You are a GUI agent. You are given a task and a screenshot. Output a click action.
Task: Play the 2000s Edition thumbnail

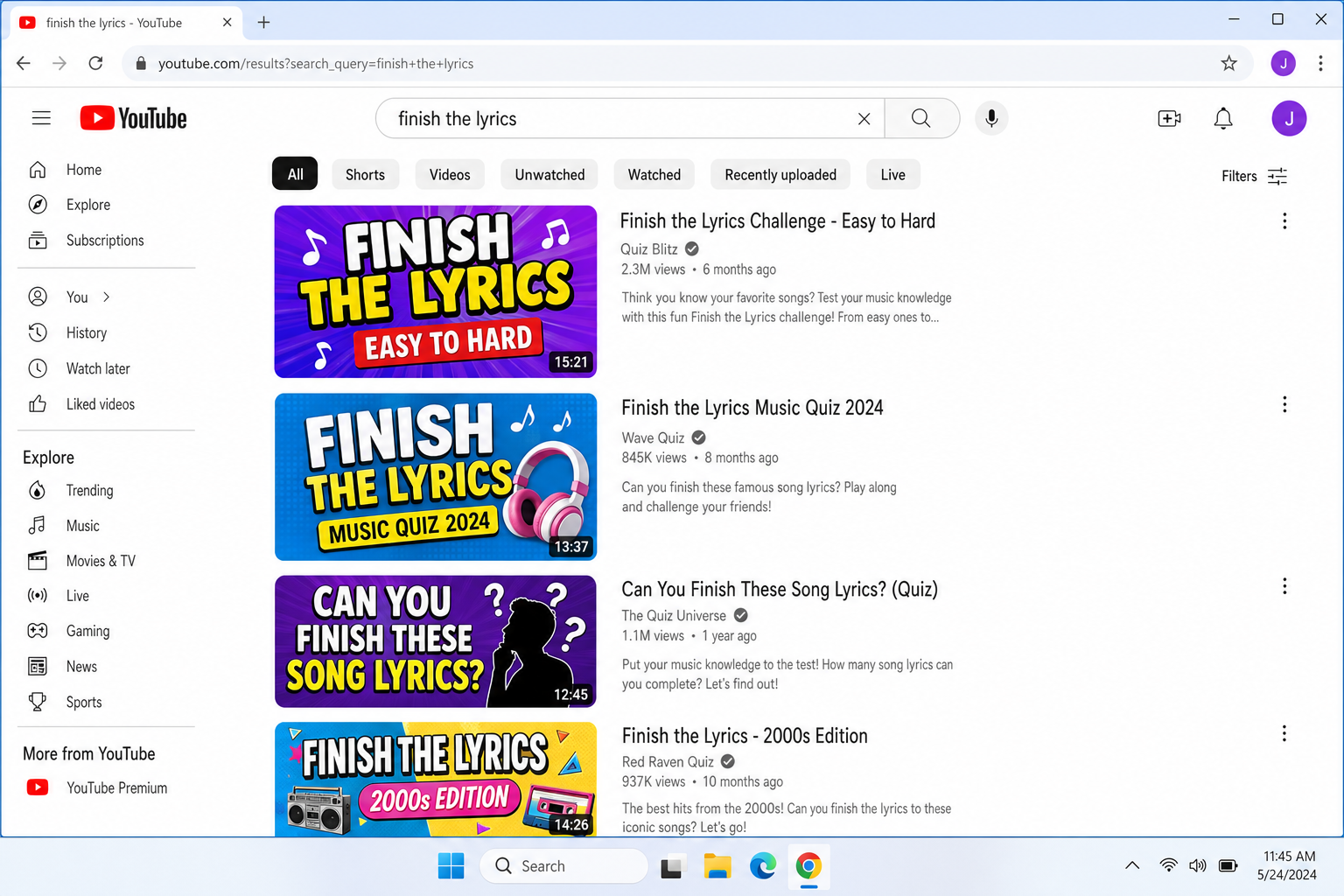click(436, 779)
